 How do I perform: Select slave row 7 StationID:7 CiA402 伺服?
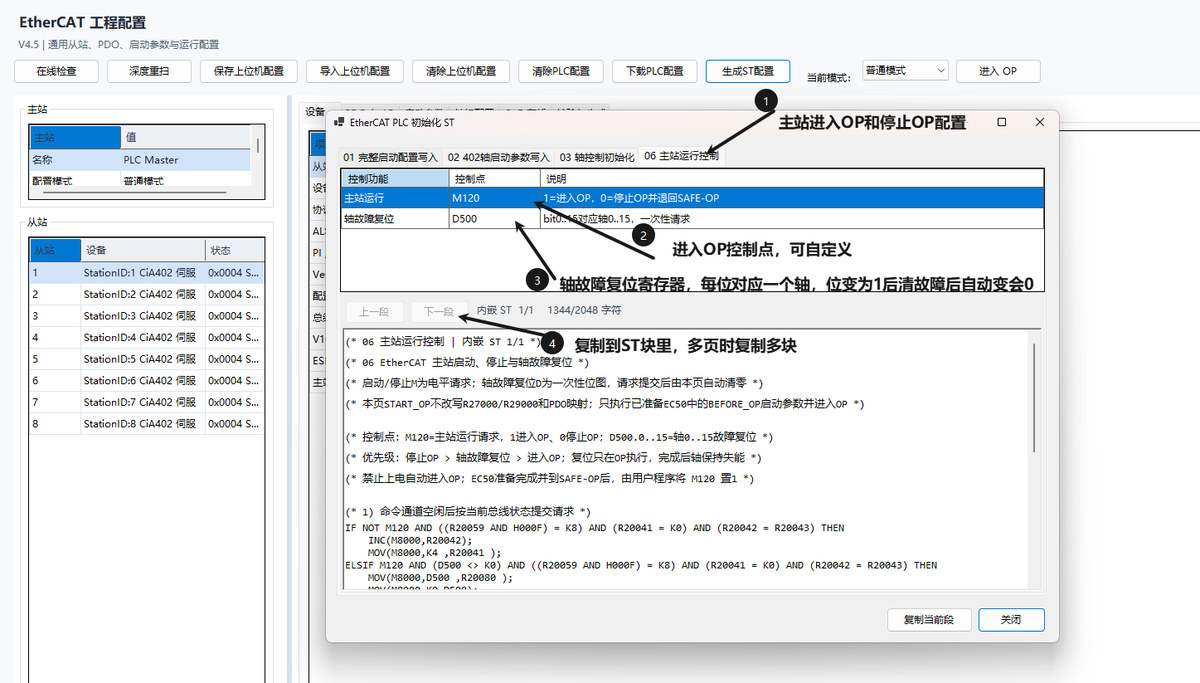click(147, 402)
